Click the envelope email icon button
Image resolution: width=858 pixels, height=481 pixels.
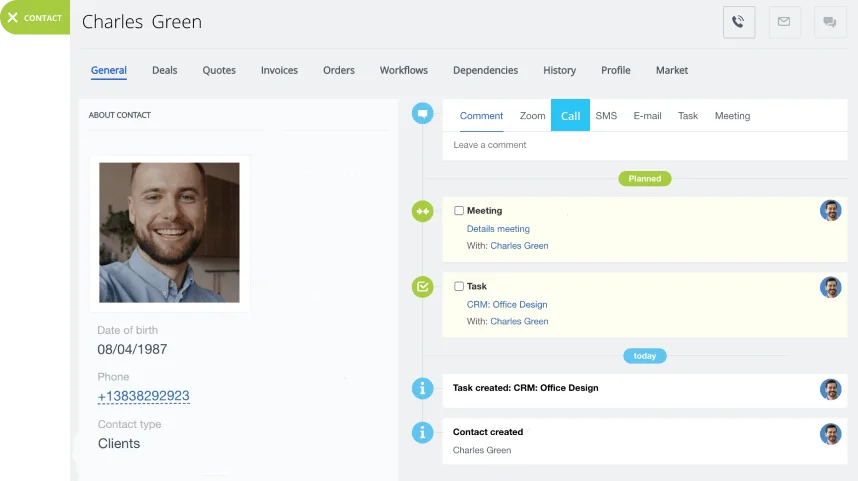[784, 22]
